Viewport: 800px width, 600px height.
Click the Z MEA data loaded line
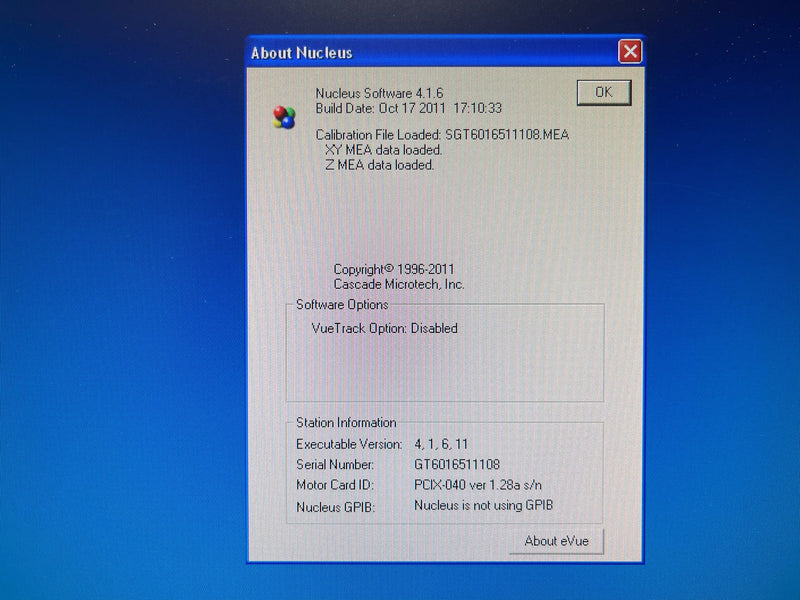coord(379,165)
